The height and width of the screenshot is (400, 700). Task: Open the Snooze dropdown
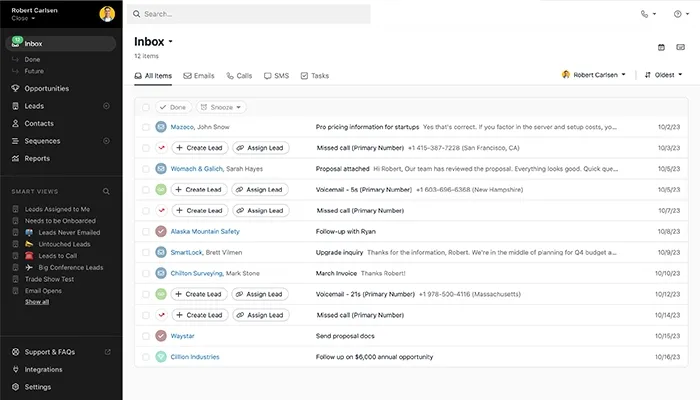tap(221, 107)
